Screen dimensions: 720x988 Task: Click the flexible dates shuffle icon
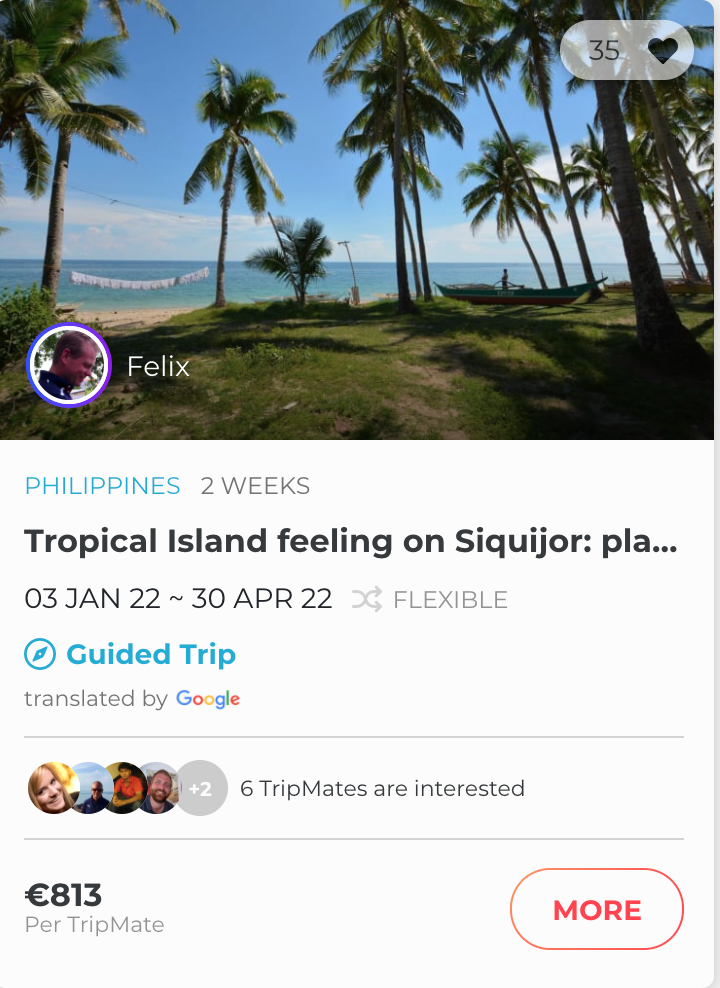click(366, 599)
